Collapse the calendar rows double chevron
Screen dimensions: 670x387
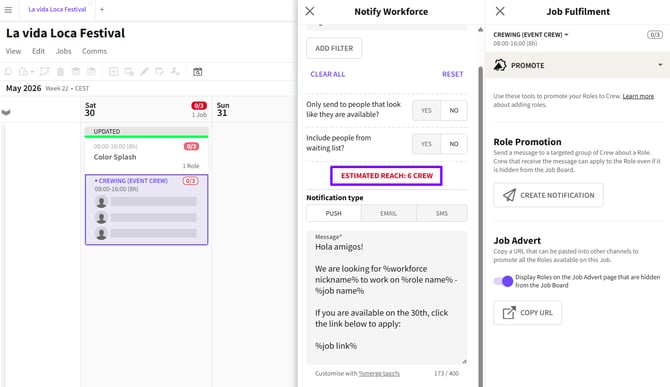(x=6, y=113)
